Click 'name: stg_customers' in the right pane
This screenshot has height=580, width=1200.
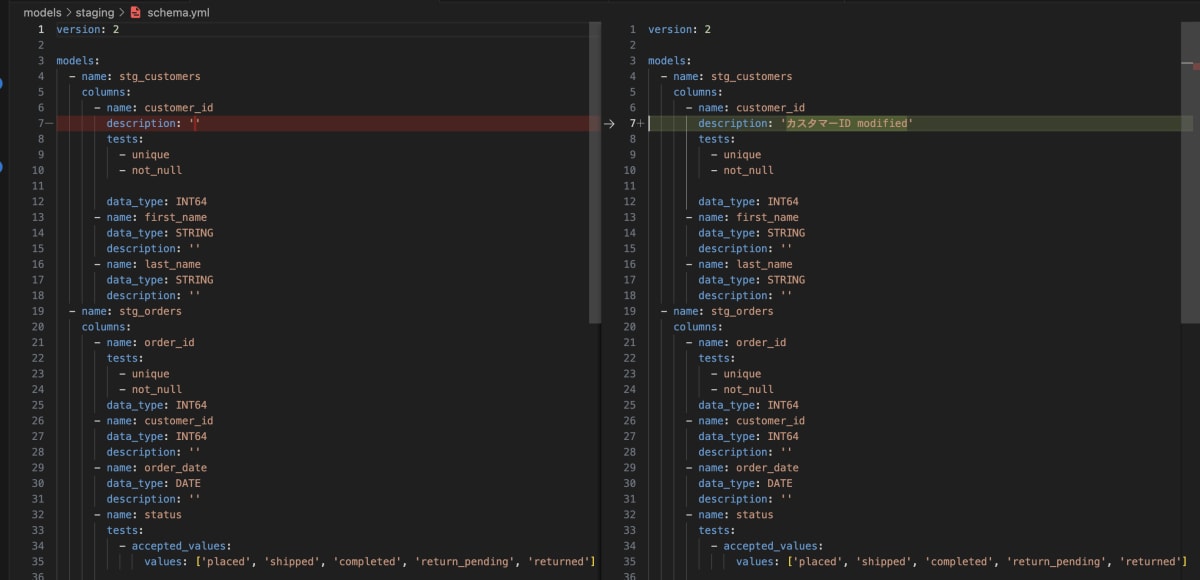coord(733,77)
